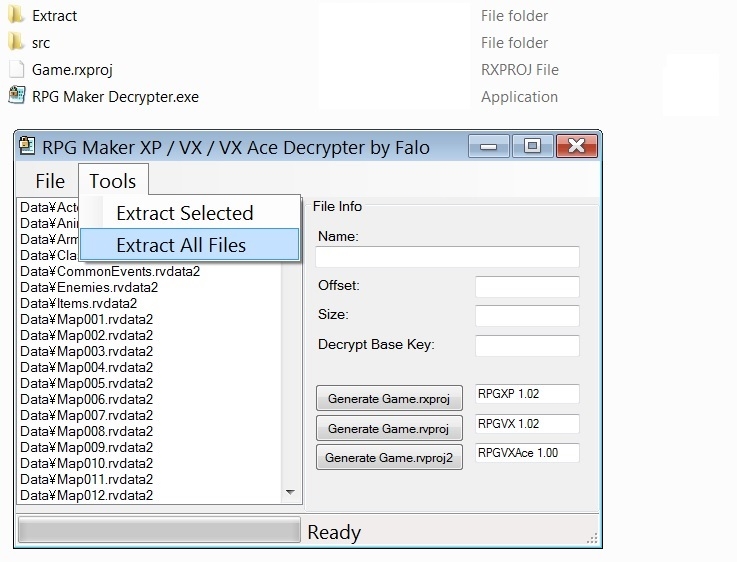Select Data¥Map012.rvdata2 in list
Image resolution: width=737 pixels, height=562 pixels.
[86, 495]
